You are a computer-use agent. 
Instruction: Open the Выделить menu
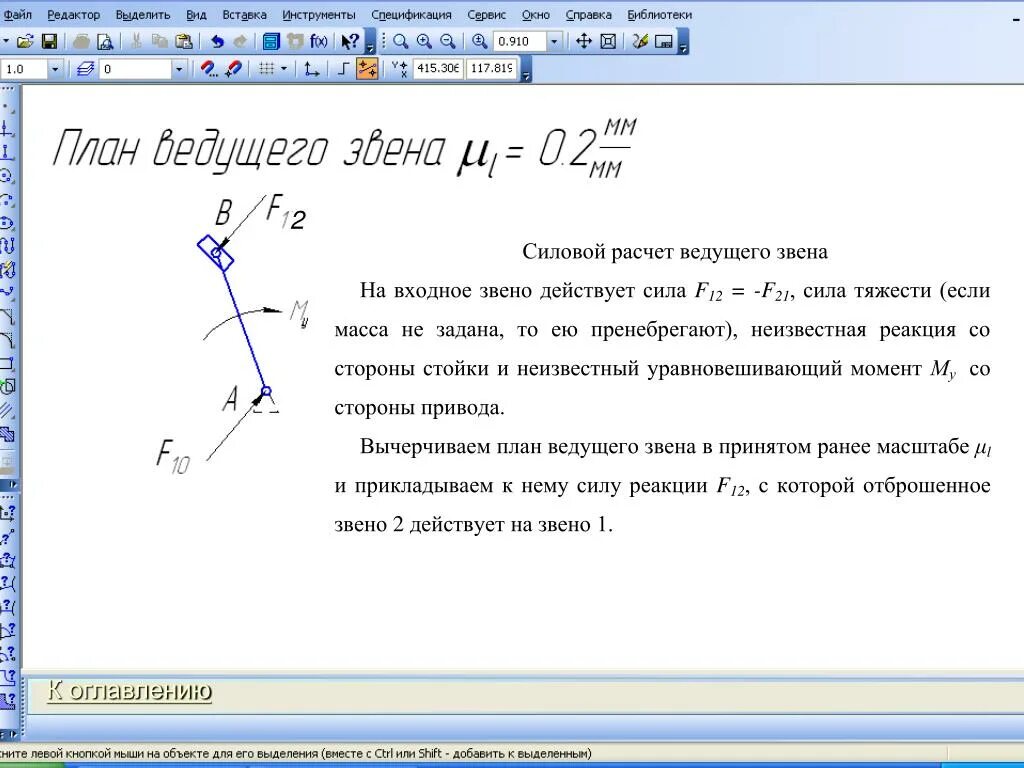142,14
